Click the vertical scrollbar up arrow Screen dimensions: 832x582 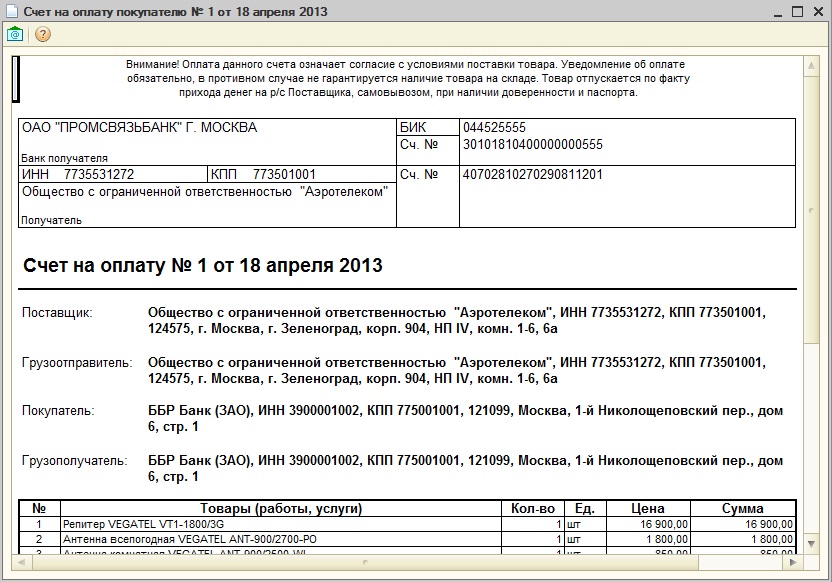[811, 66]
